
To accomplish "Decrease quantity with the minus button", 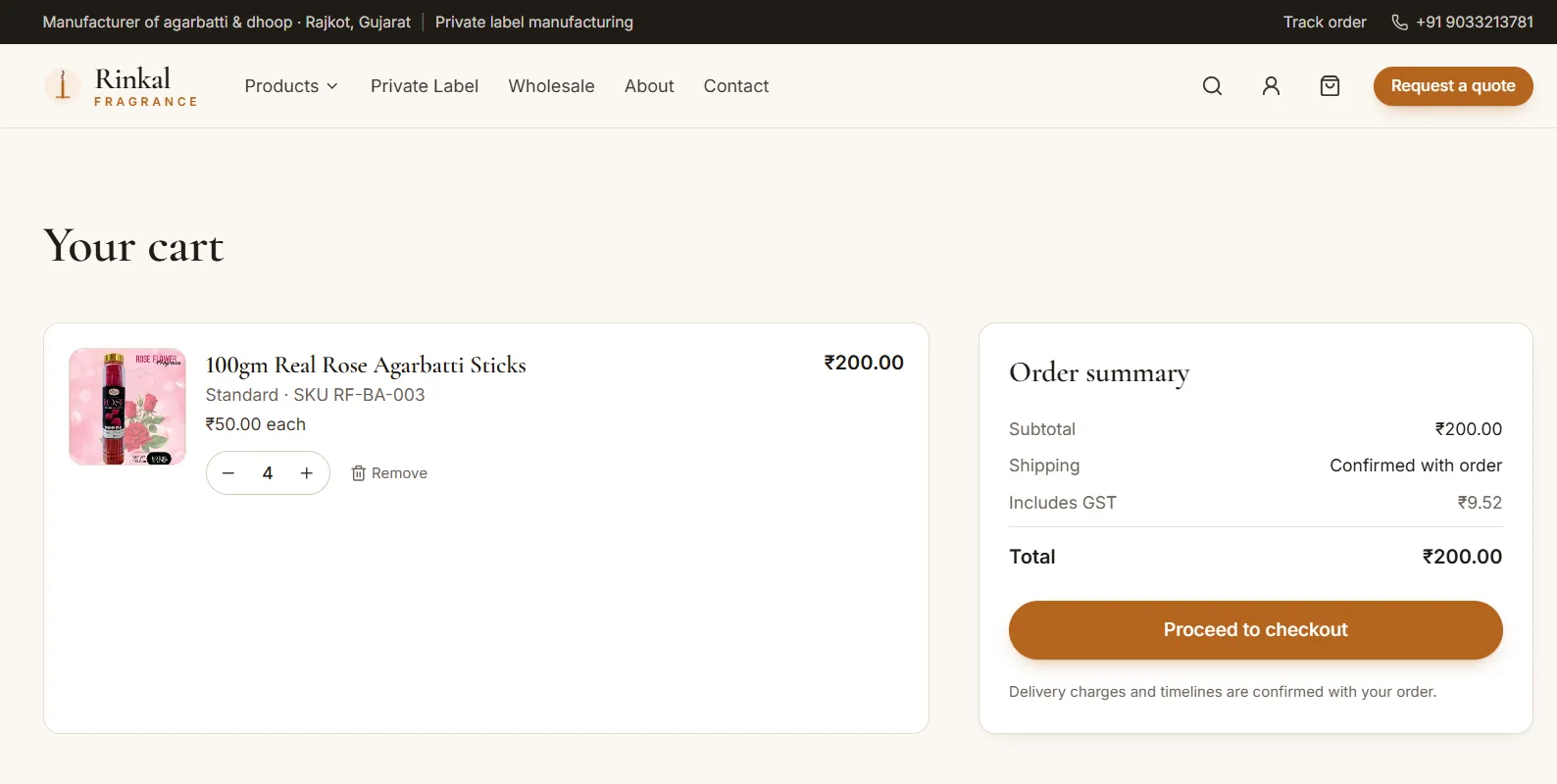I will (x=228, y=473).
